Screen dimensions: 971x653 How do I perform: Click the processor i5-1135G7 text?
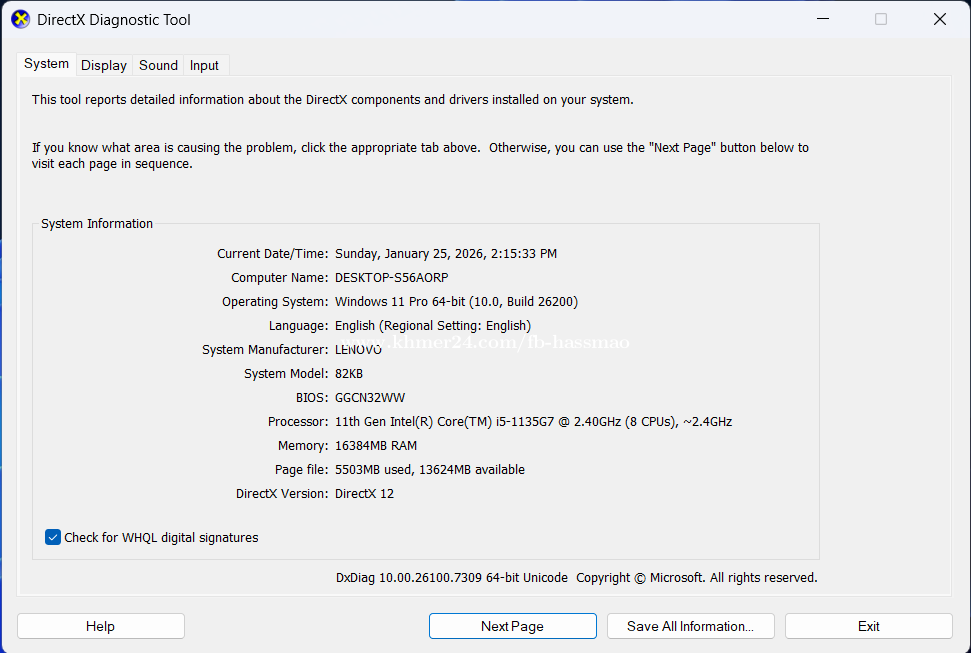point(533,422)
